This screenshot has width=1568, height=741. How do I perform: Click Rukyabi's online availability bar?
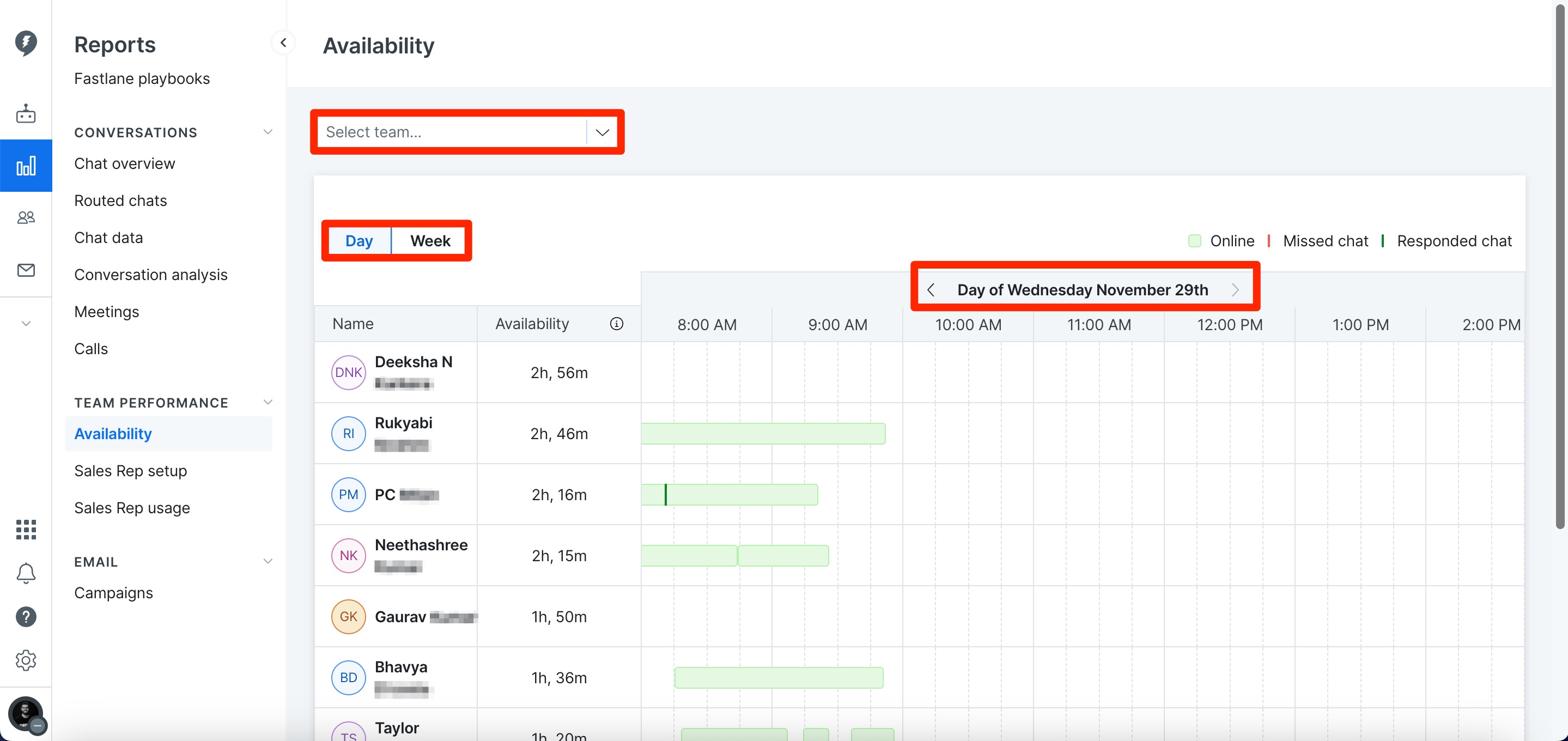[x=763, y=434]
